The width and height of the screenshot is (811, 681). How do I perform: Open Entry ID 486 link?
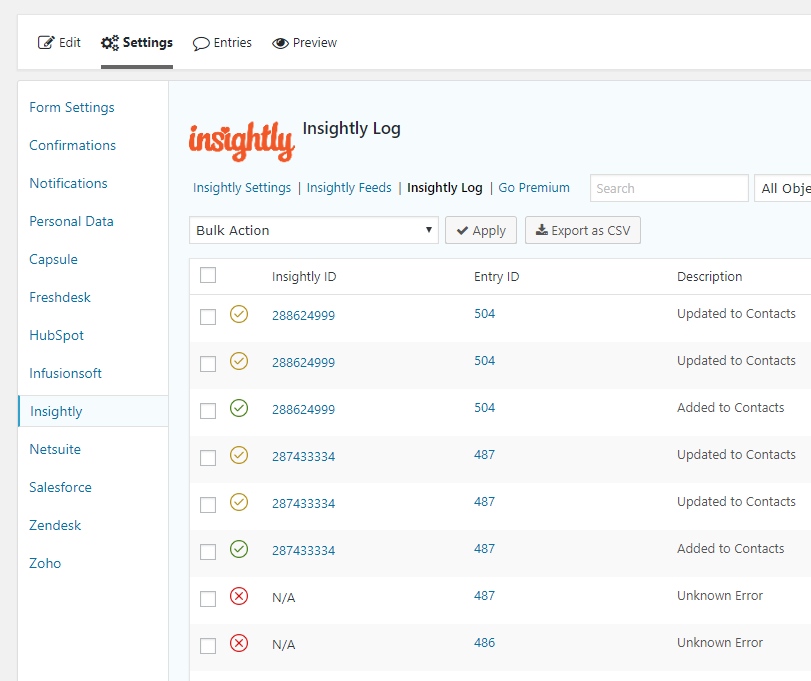click(485, 643)
